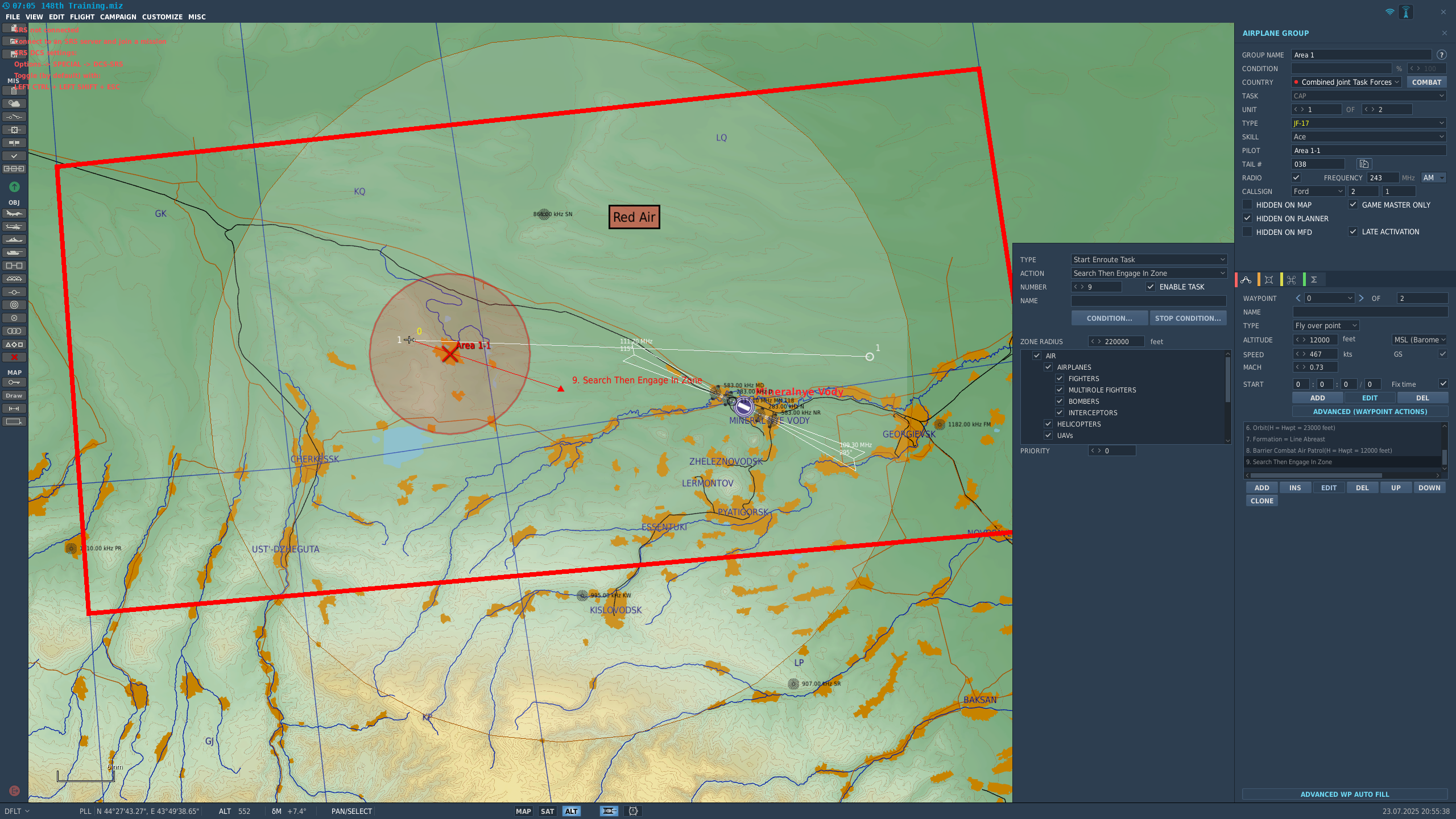This screenshot has width=1456, height=819.
Task: Open the weather settings cloud icon
Action: [x=14, y=104]
